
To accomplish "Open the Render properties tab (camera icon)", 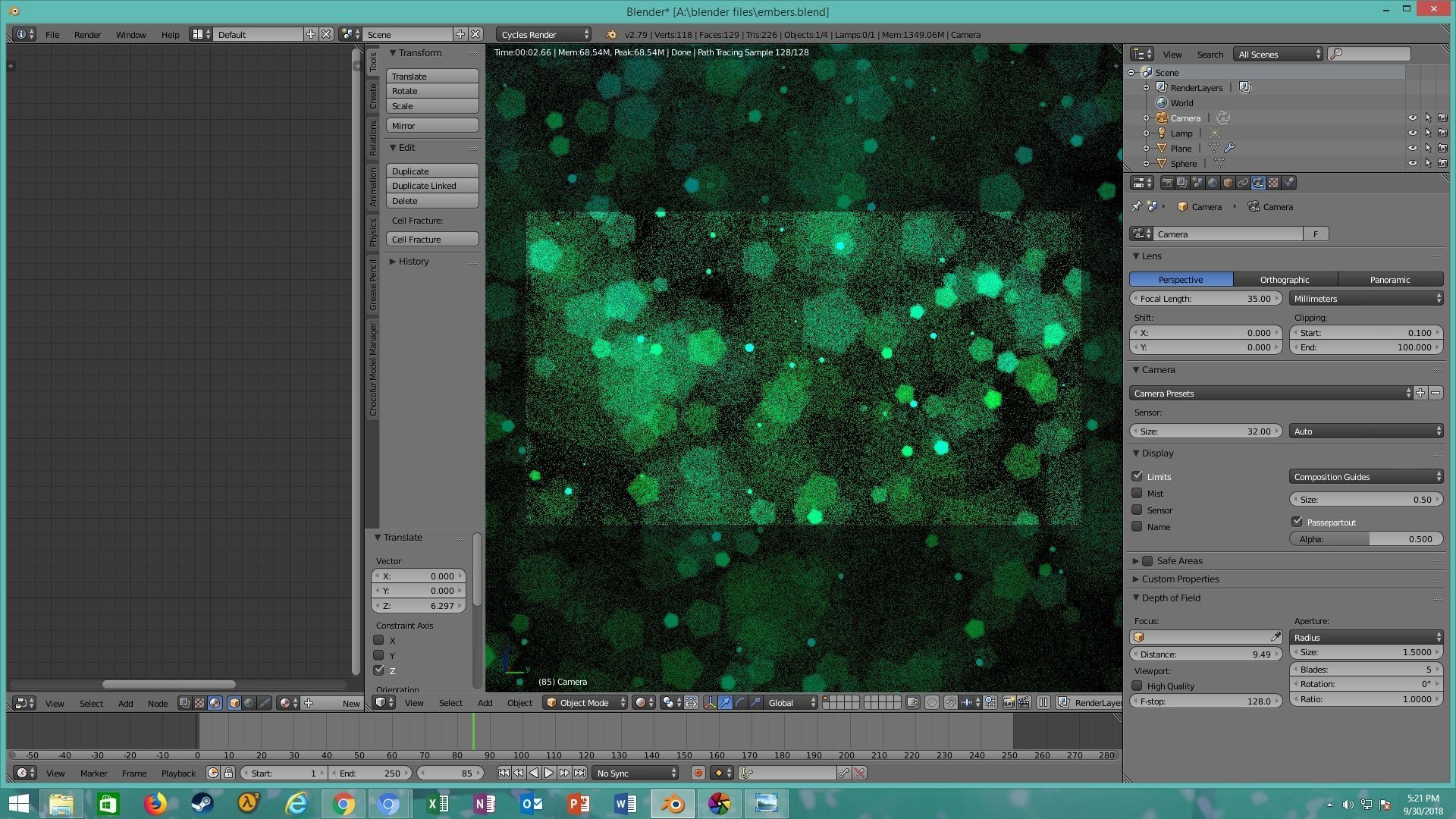I will (1168, 183).
